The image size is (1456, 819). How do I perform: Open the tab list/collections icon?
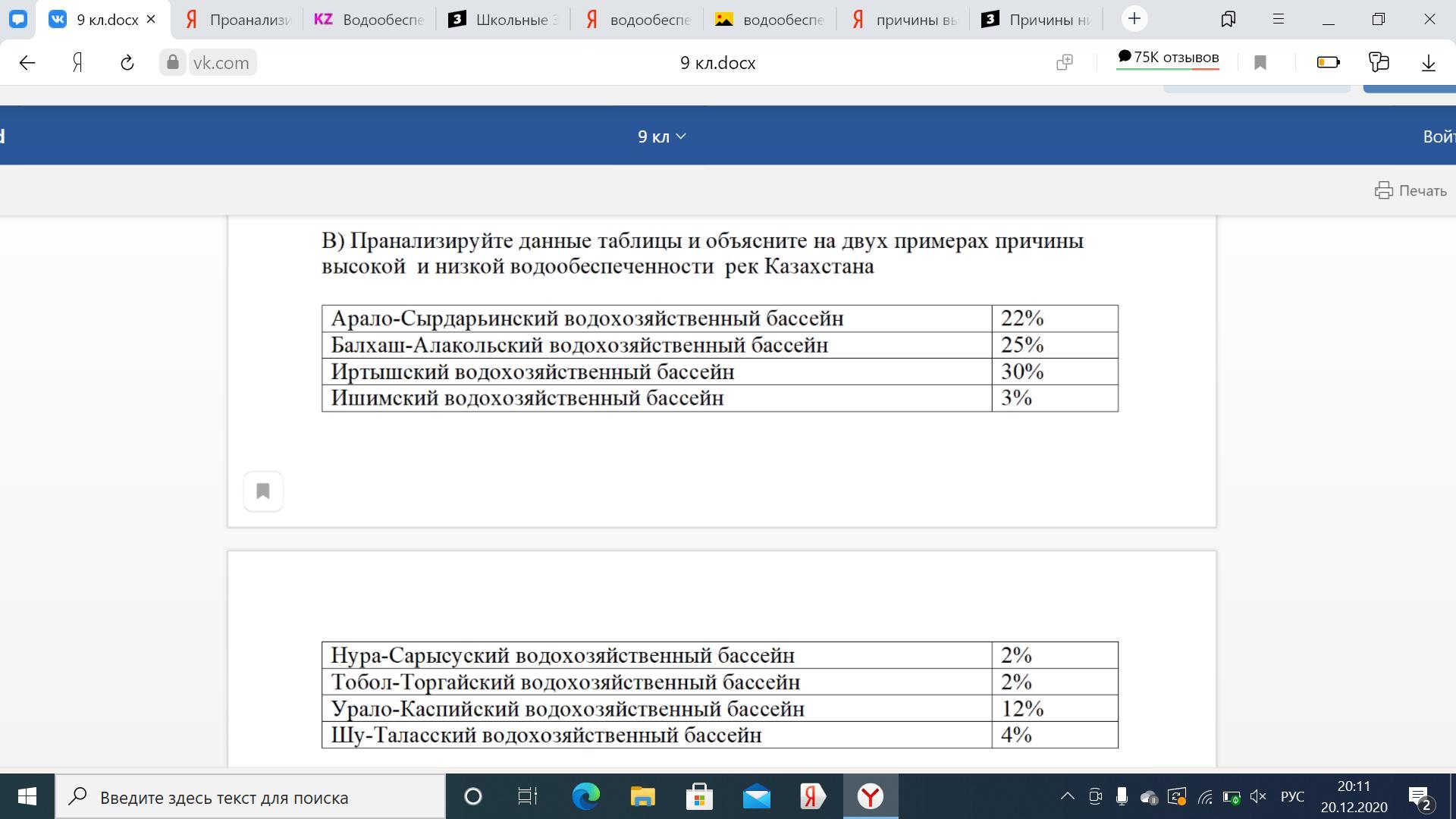[1228, 19]
